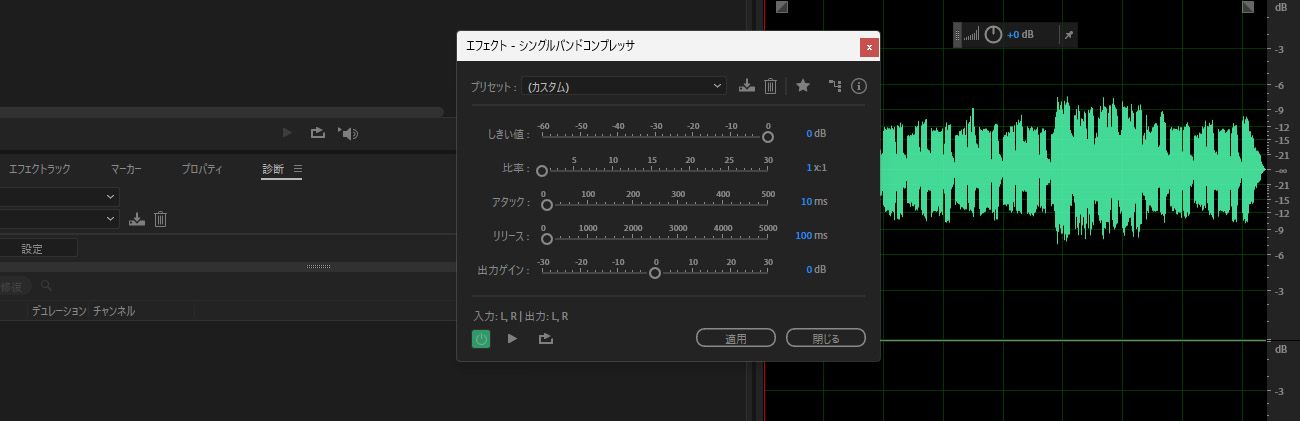1300x421 pixels.
Task: Click the 比率 ratio slider handle
Action: [x=542, y=171]
